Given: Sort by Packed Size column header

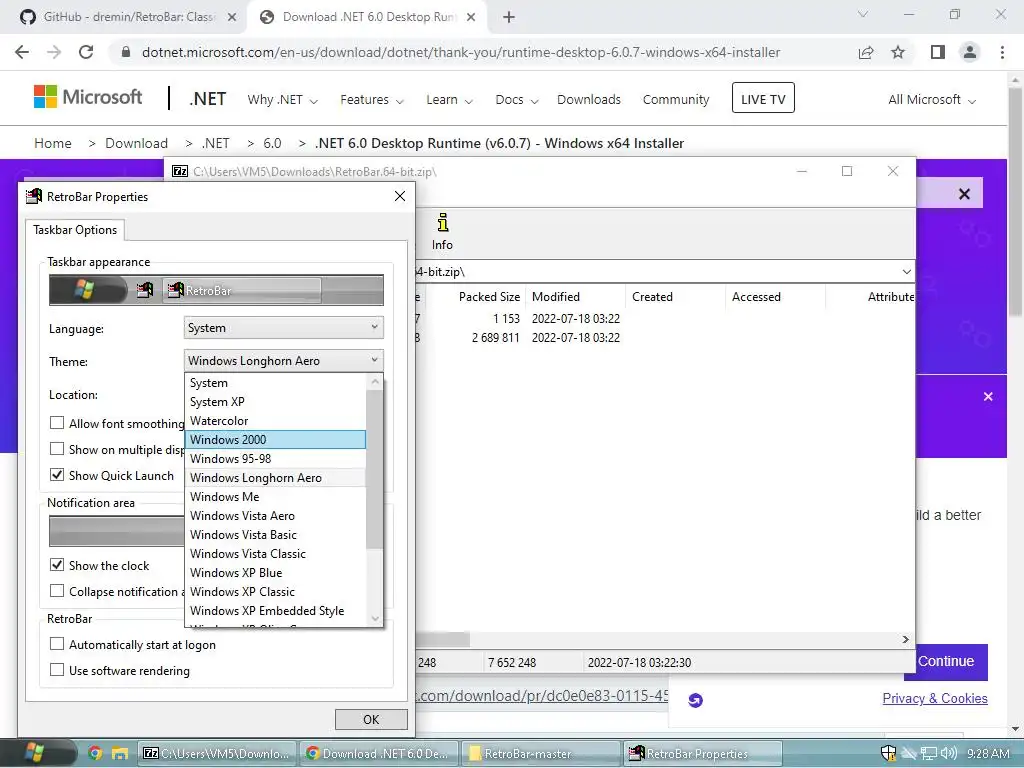Looking at the screenshot, I should [x=489, y=296].
